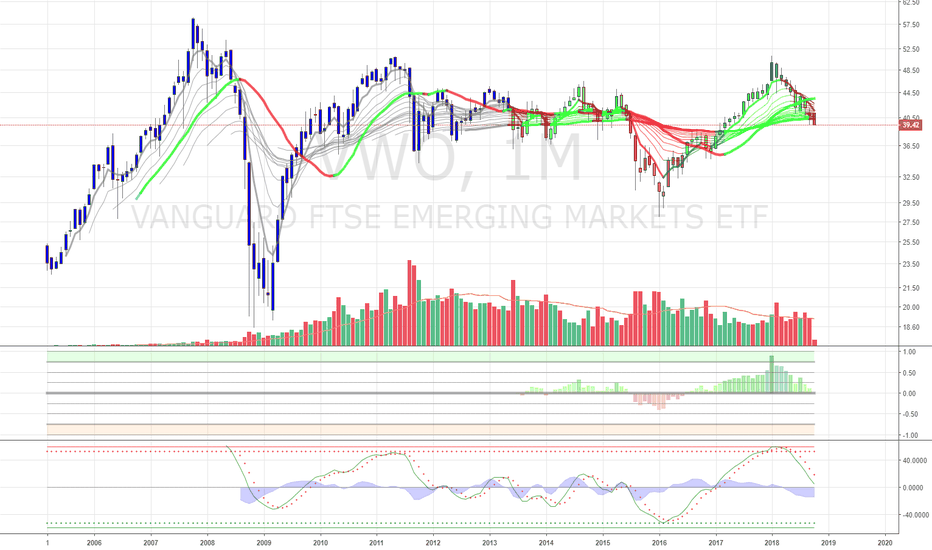This screenshot has height=550, width=932.
Task: Click the 0.50 indicator scale label
Action: tap(909, 373)
